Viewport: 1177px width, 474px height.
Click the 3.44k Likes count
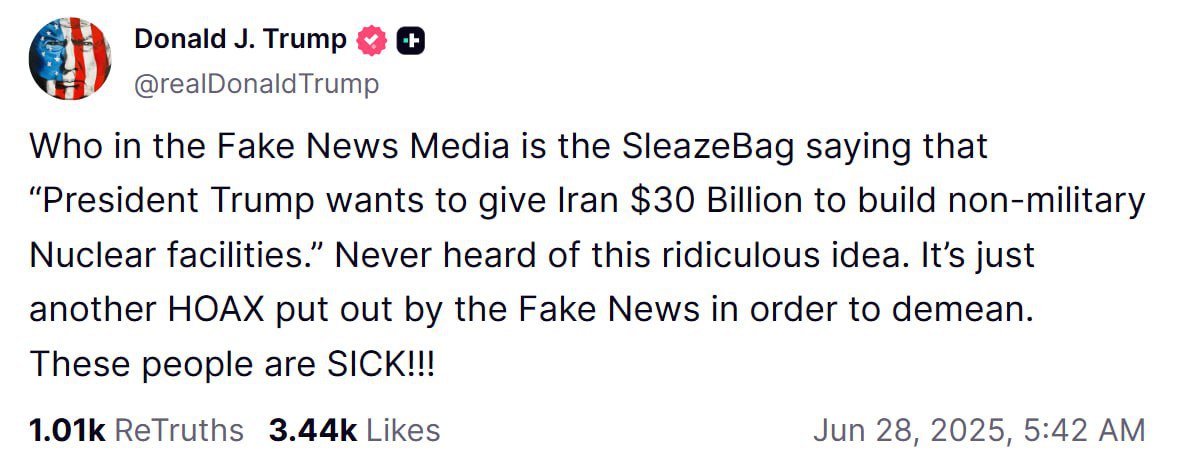[313, 431]
